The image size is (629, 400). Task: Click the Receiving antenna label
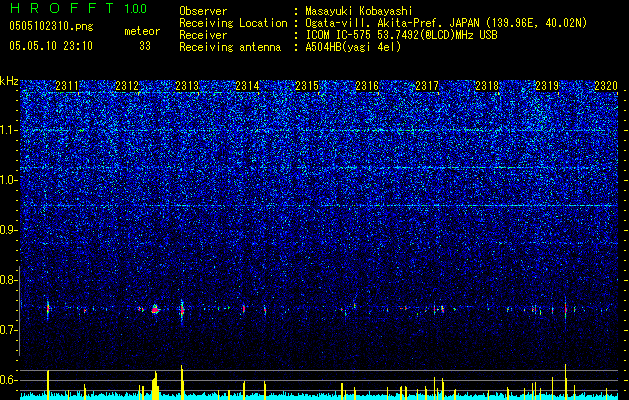(230, 47)
